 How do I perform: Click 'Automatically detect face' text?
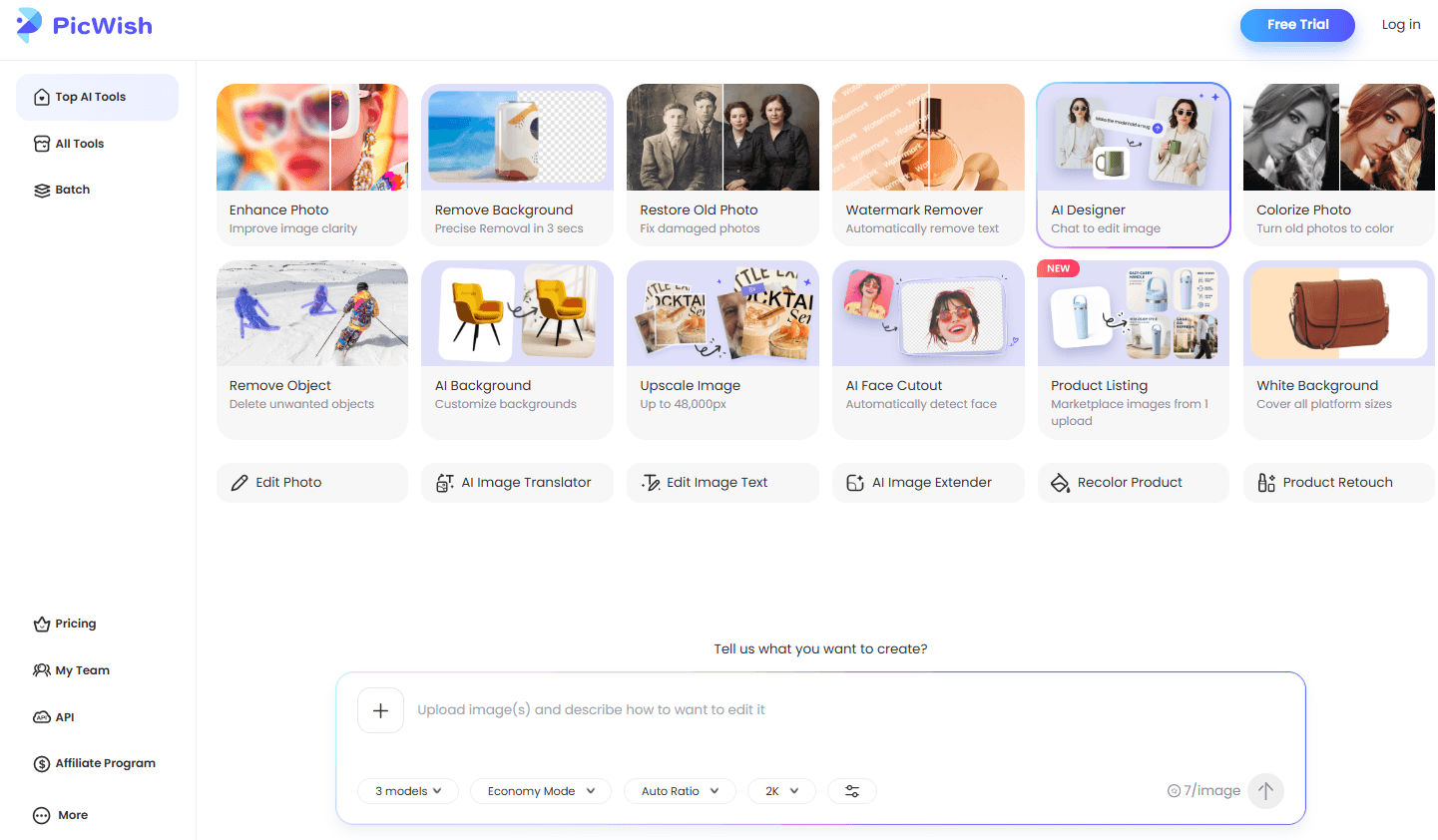[921, 404]
